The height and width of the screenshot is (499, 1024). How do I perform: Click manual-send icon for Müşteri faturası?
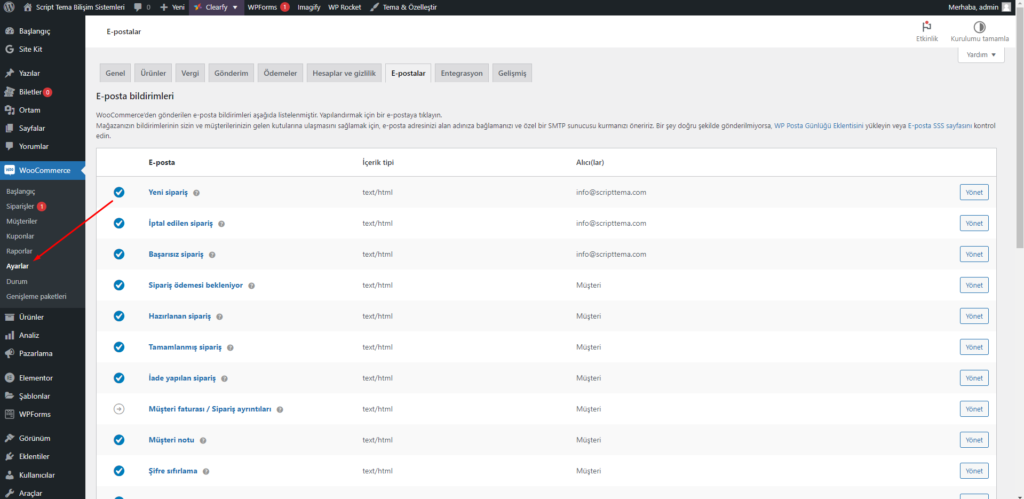pos(119,409)
